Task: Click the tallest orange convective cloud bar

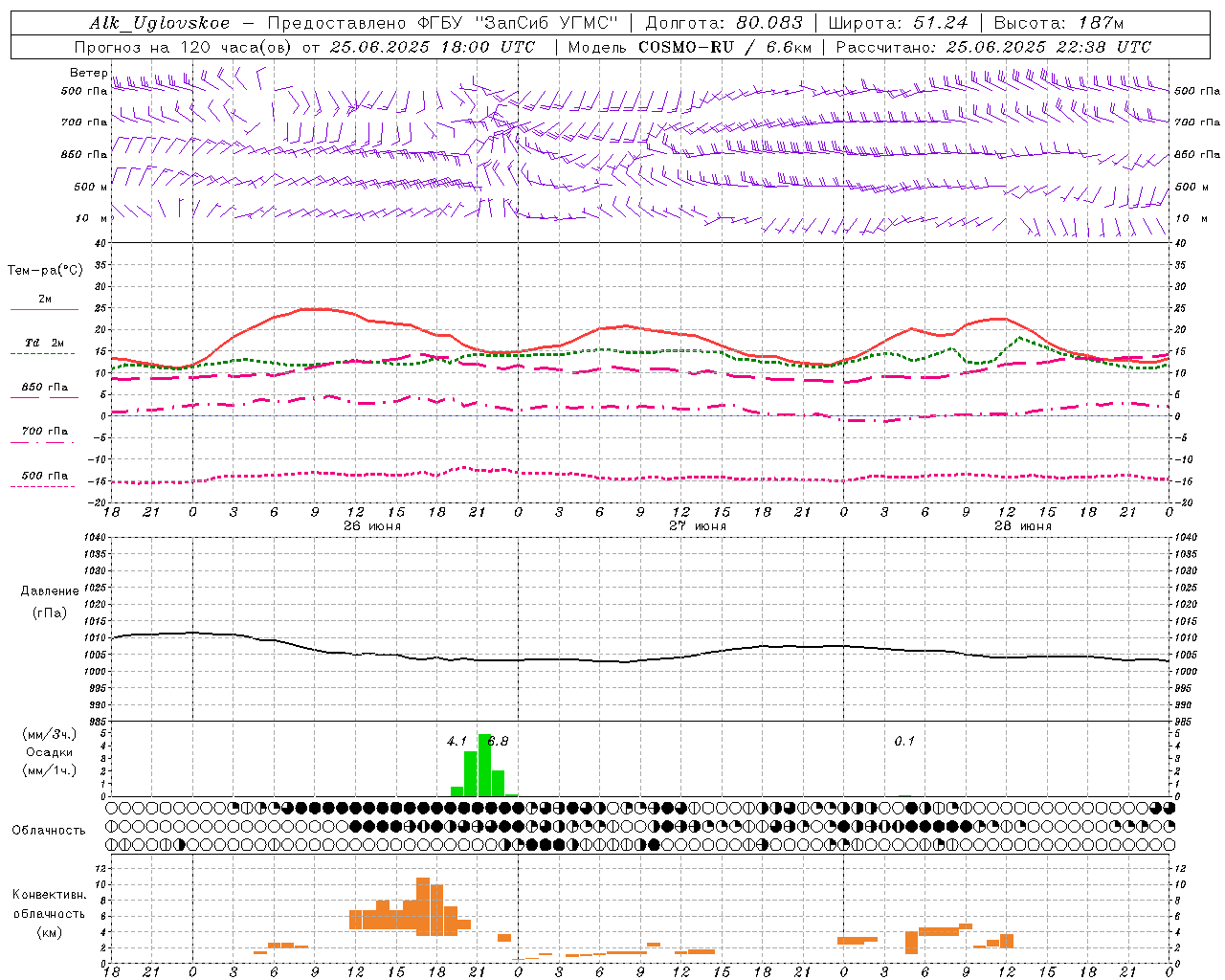Action: (x=423, y=906)
